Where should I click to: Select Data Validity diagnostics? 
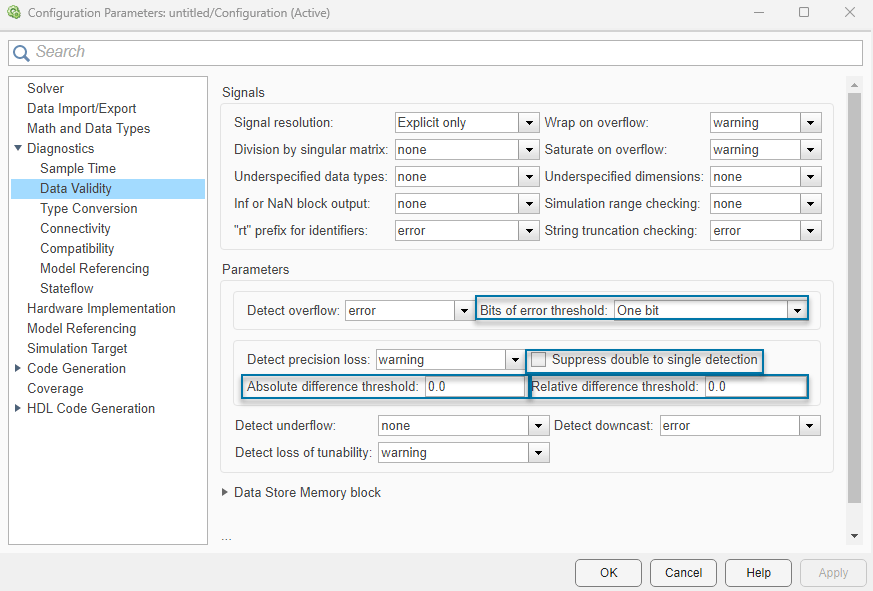pyautogui.click(x=108, y=188)
